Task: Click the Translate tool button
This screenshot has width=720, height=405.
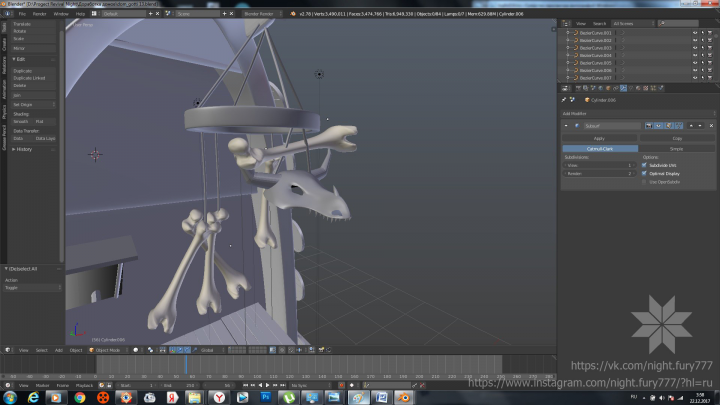Action: tap(33, 24)
